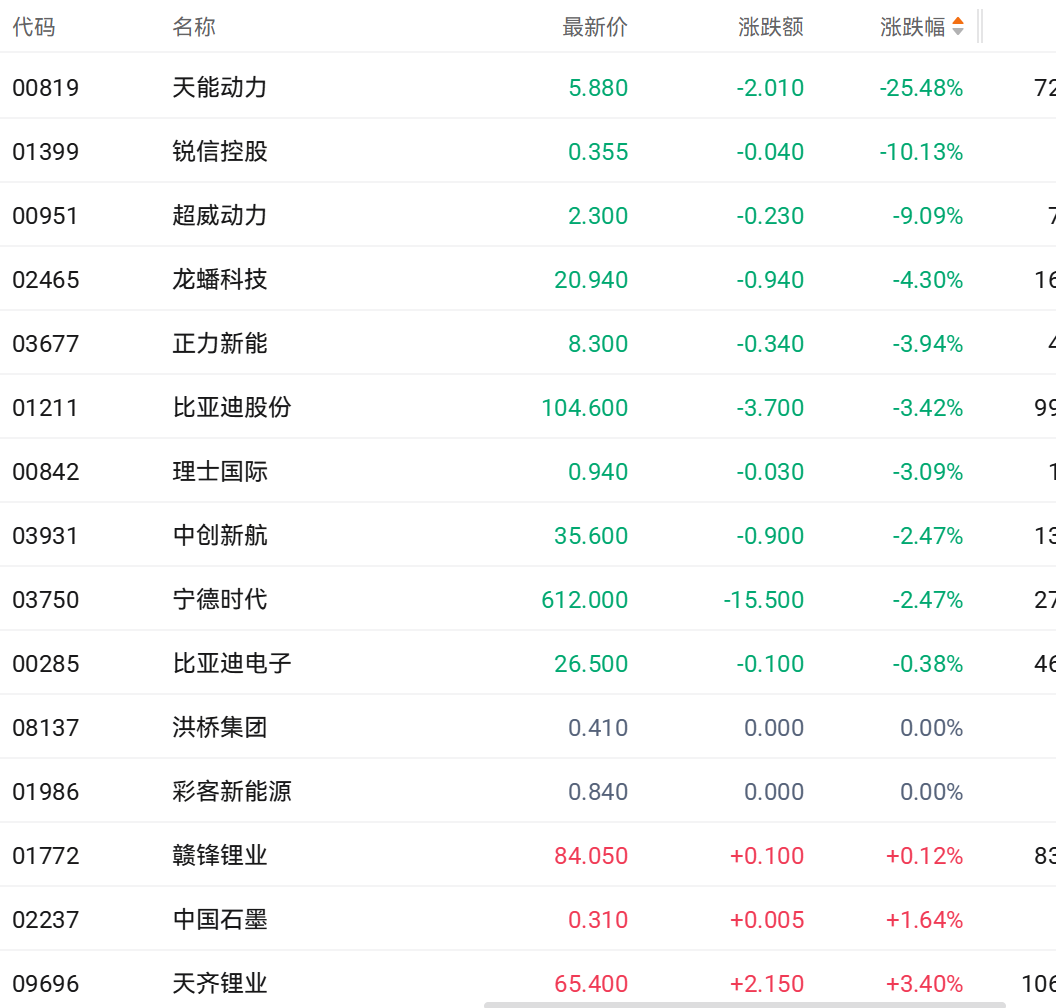
Task: Click stock code 08137
Action: click(x=46, y=728)
